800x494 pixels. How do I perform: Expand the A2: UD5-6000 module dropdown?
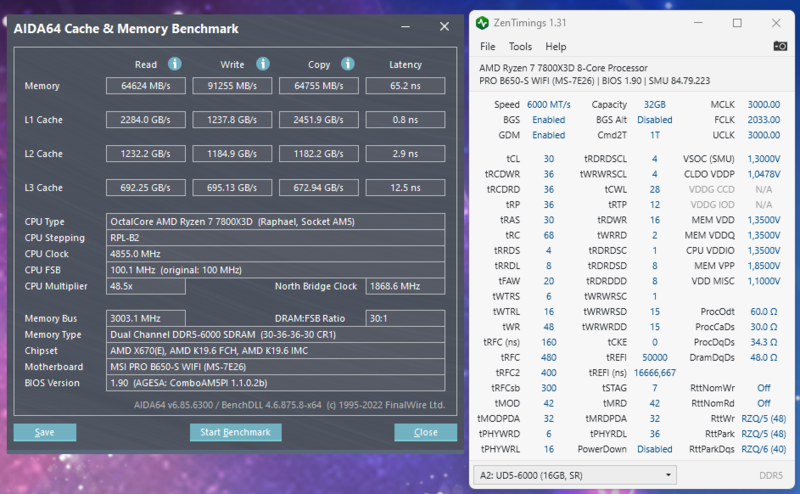click(x=575, y=475)
